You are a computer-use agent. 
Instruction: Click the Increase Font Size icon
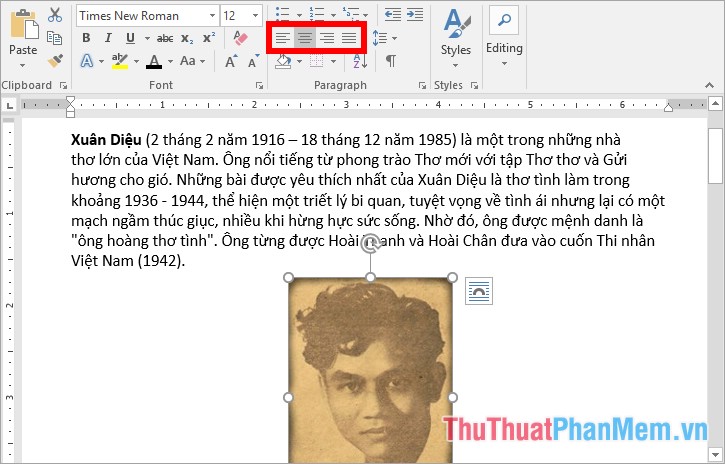(231, 61)
